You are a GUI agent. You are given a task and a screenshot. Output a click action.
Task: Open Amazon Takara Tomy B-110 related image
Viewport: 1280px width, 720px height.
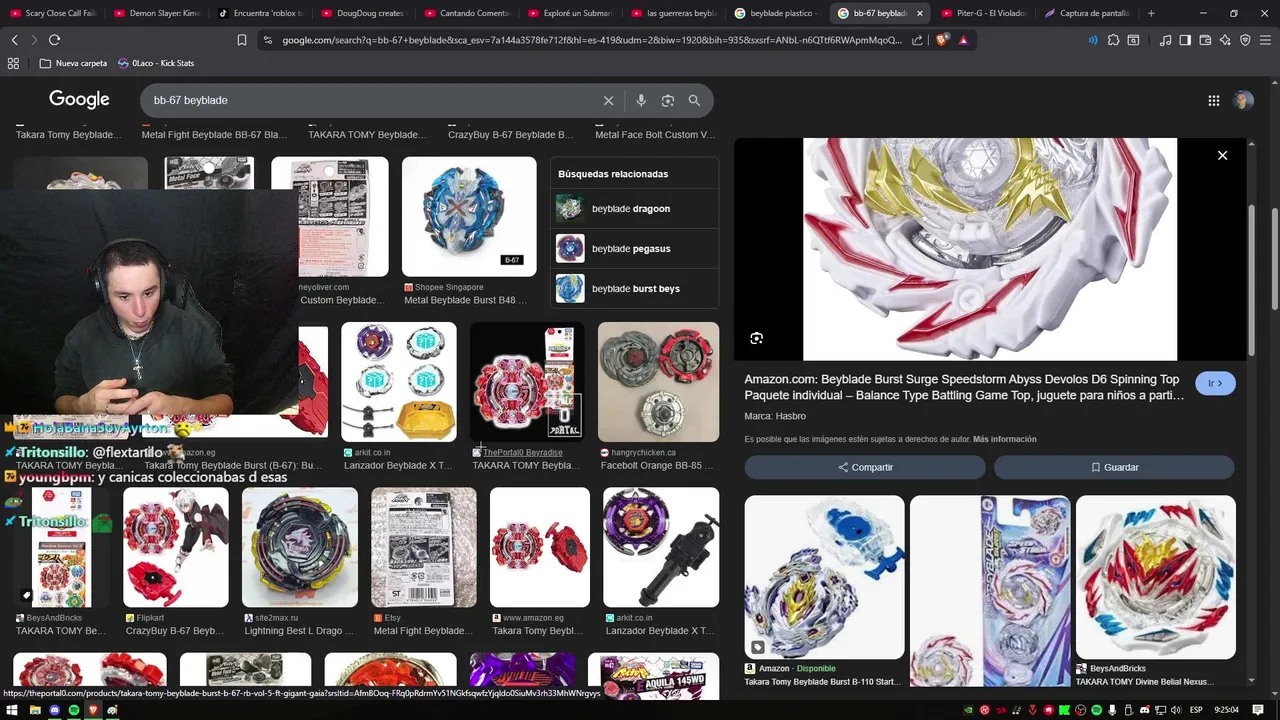824,577
